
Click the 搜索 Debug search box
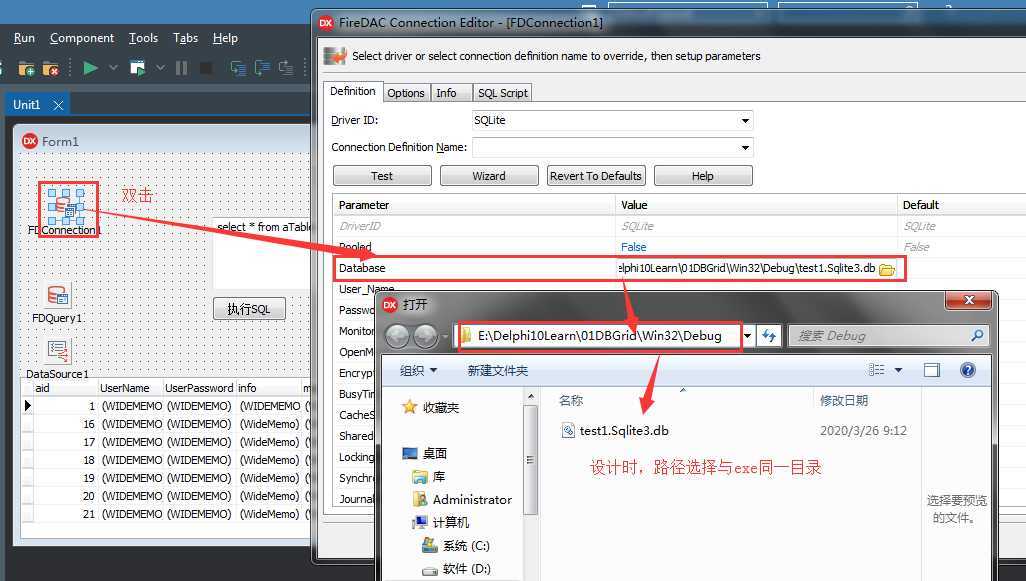click(x=888, y=336)
